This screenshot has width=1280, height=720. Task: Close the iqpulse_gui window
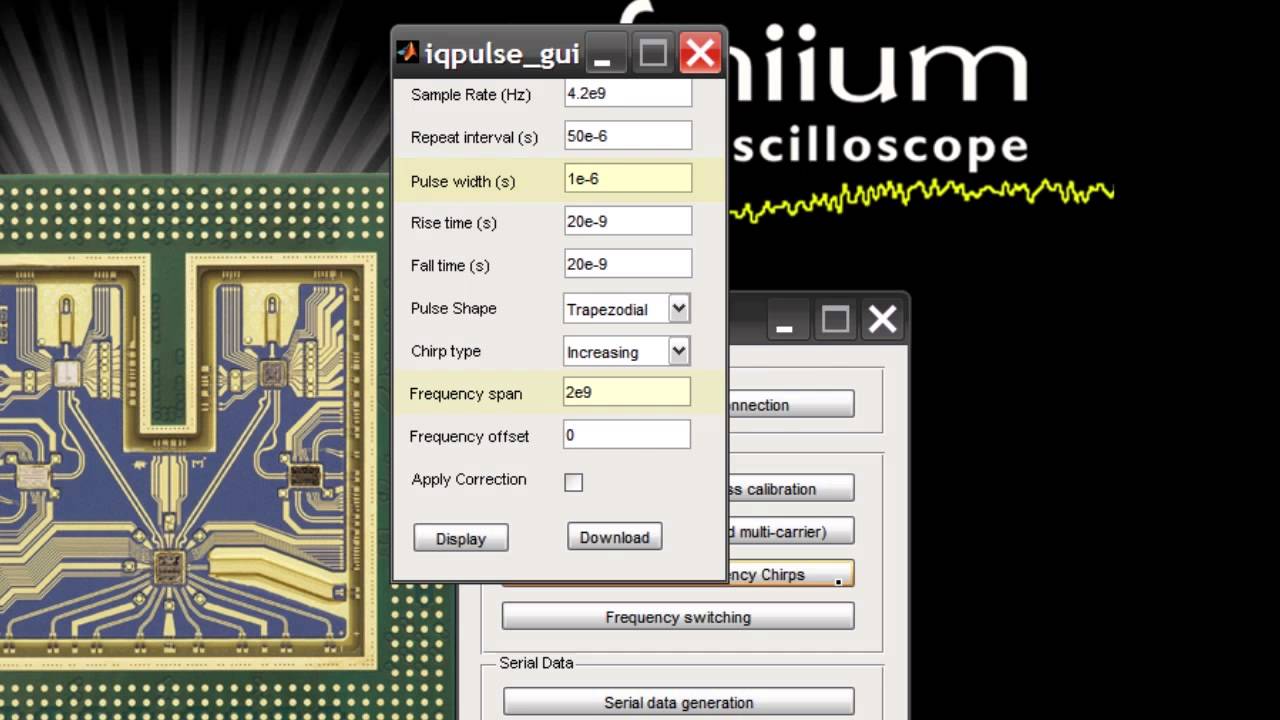click(x=700, y=53)
